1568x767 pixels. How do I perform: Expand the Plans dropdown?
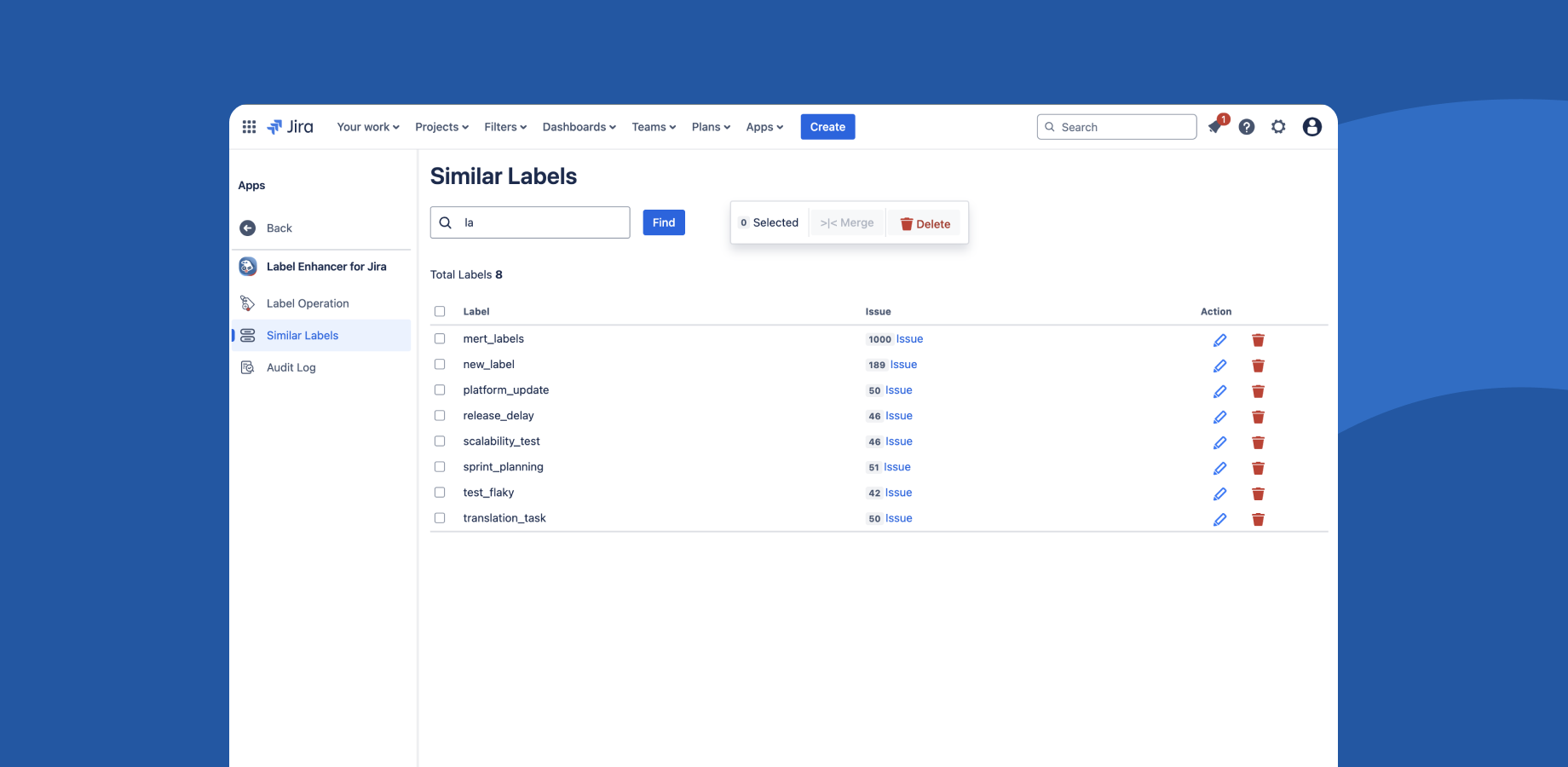point(711,127)
